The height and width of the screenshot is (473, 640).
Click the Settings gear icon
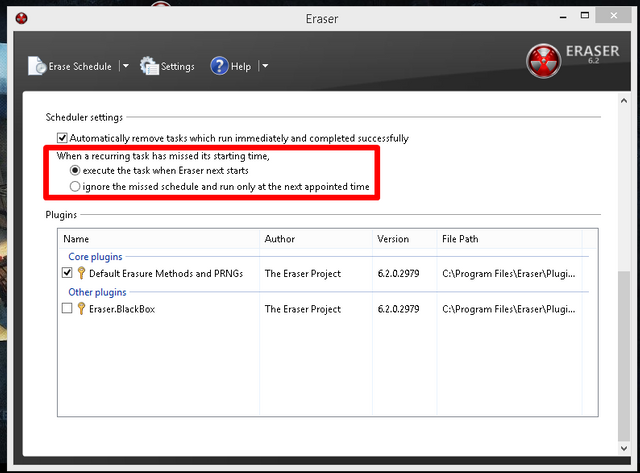(x=149, y=66)
